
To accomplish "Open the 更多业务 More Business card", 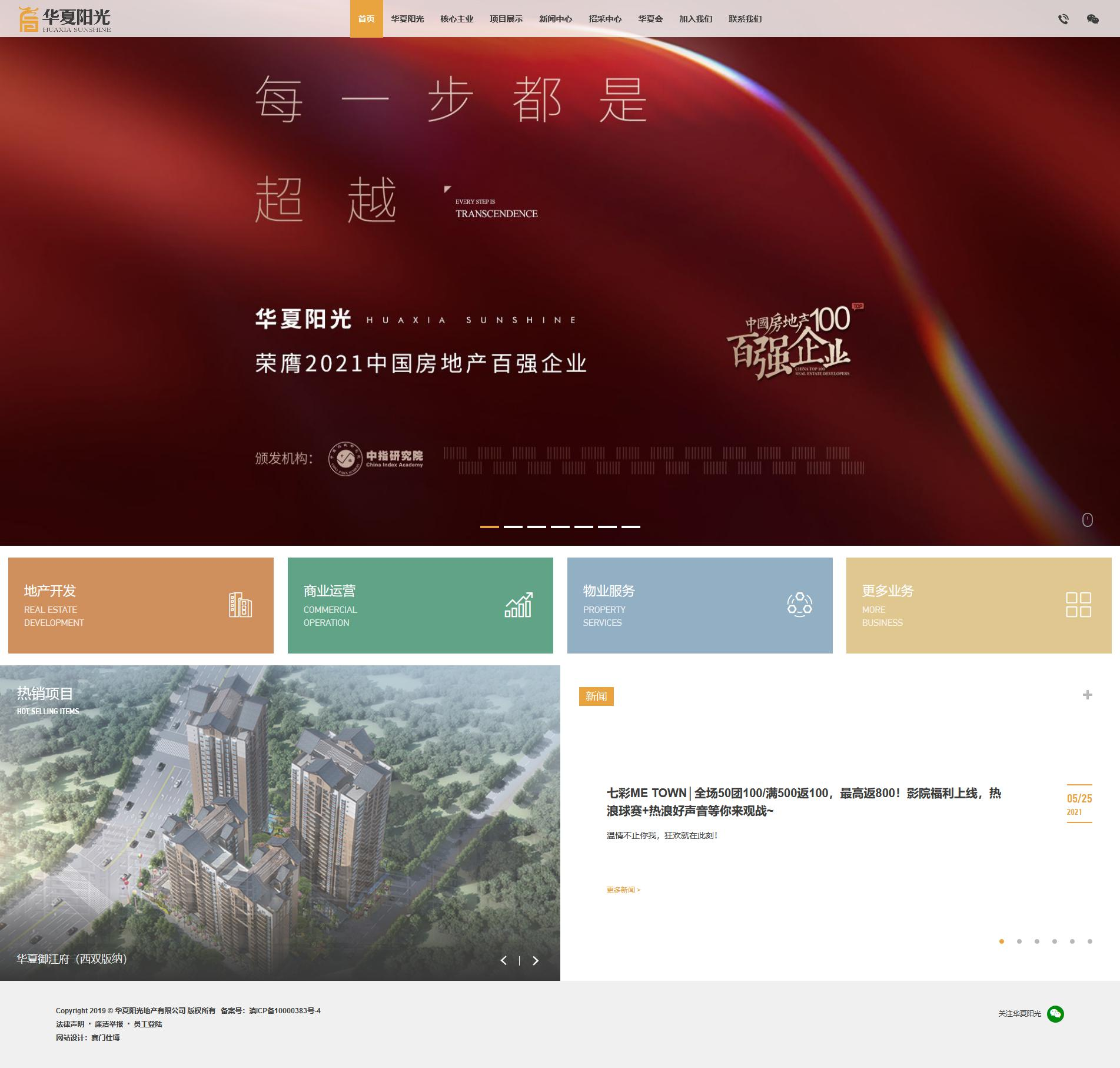I will [979, 605].
